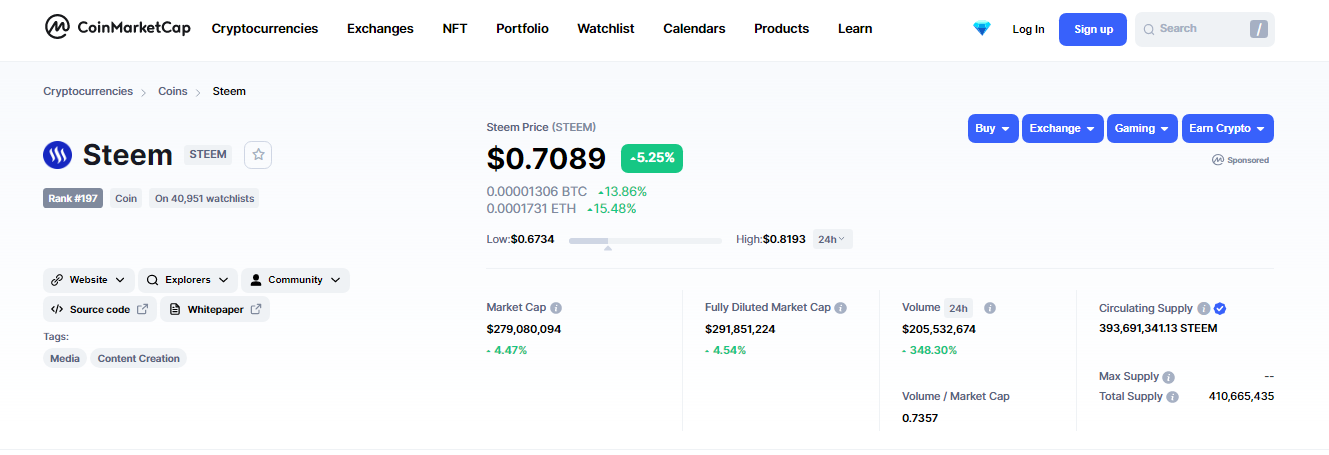Open the Cryptocurrencies menu
This screenshot has height=455, width=1329.
(x=265, y=28)
